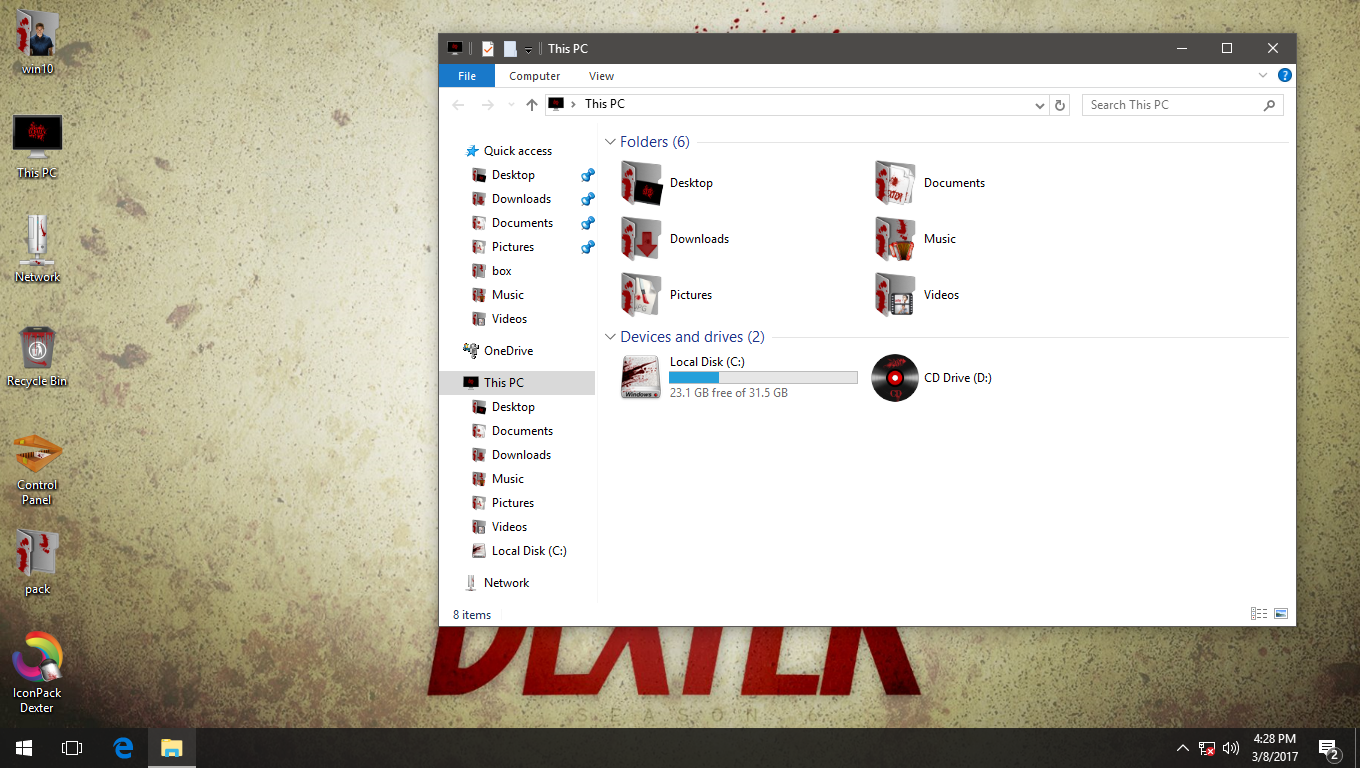The height and width of the screenshot is (768, 1360).
Task: Click the search magnifier in Search This PC box
Action: click(1269, 104)
